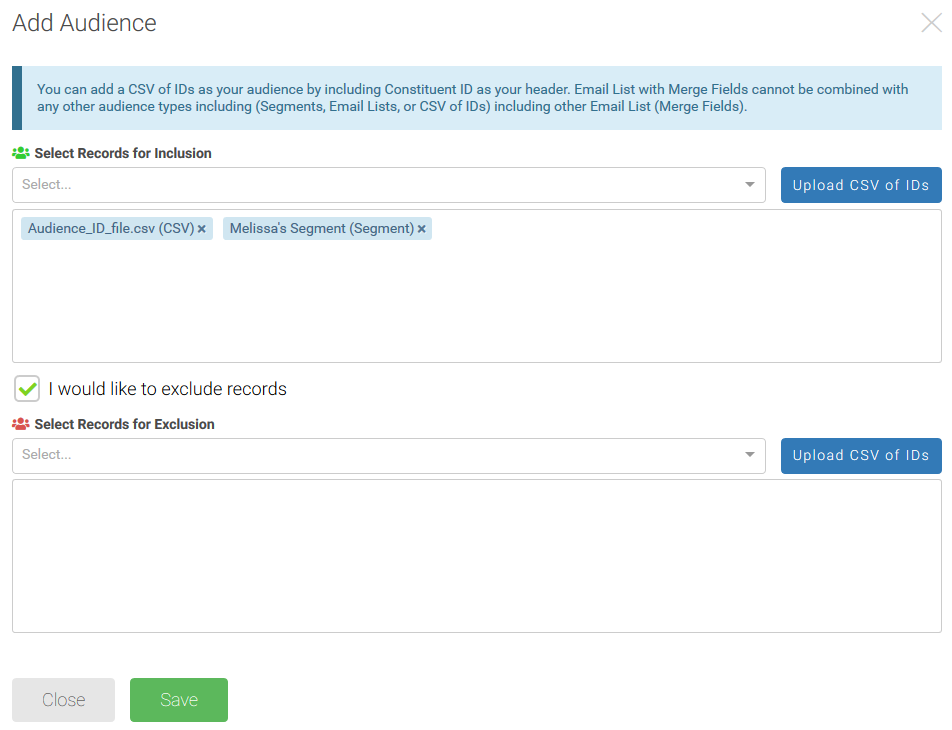
Task: Dismiss the Add Audience dialog via the X
Action: [931, 22]
